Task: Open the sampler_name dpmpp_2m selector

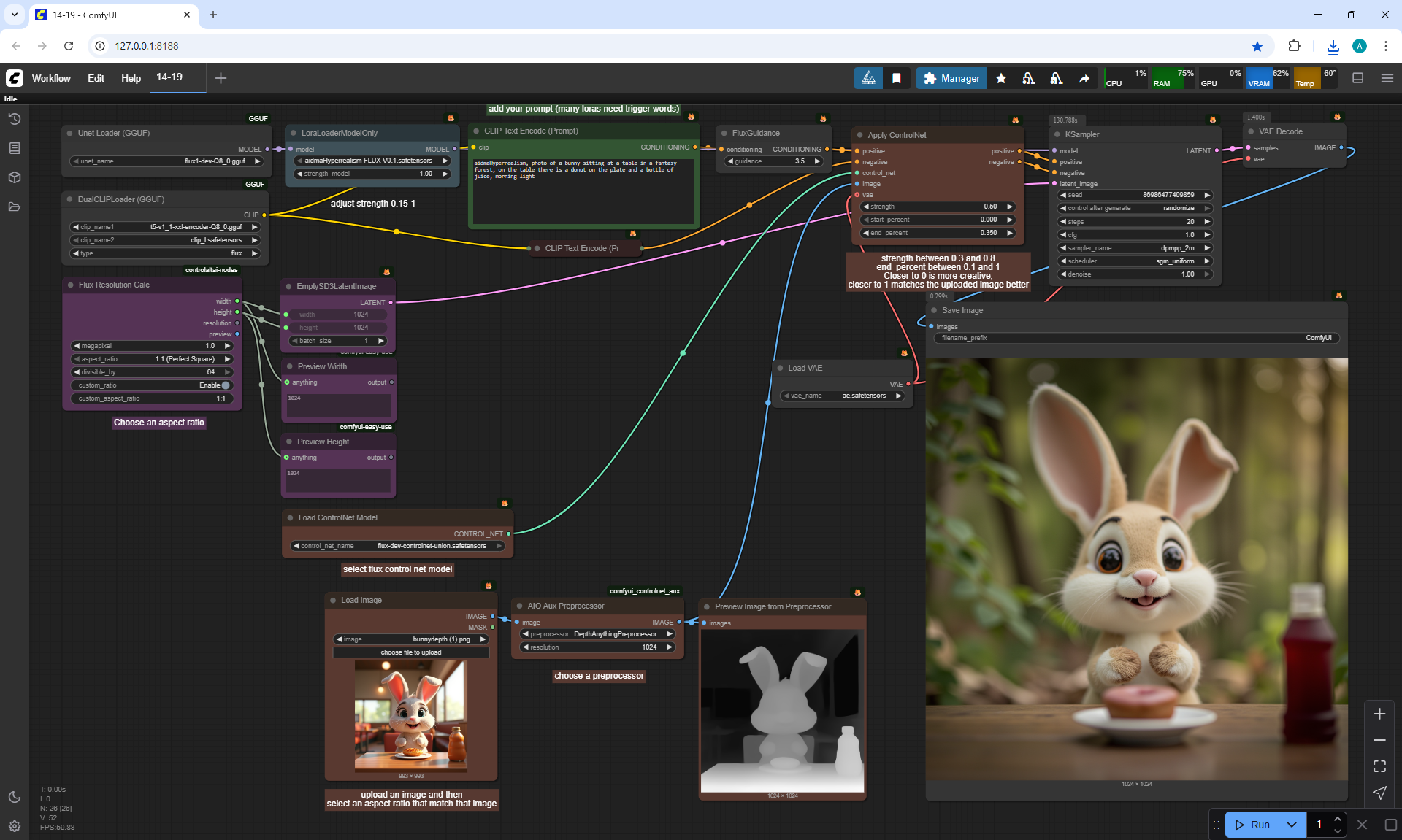Action: point(1135,248)
